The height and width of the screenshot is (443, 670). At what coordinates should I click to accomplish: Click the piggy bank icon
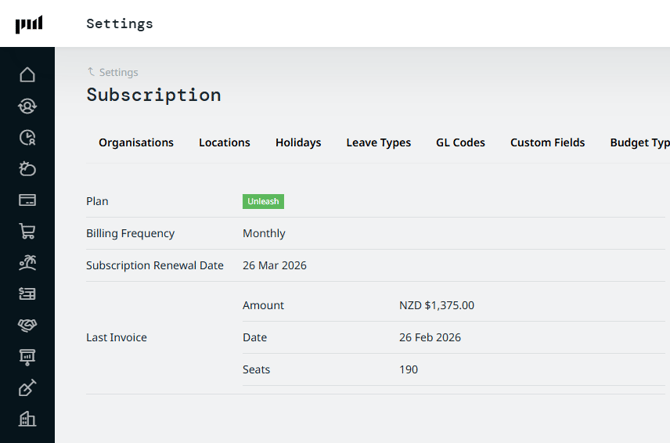click(x=27, y=169)
